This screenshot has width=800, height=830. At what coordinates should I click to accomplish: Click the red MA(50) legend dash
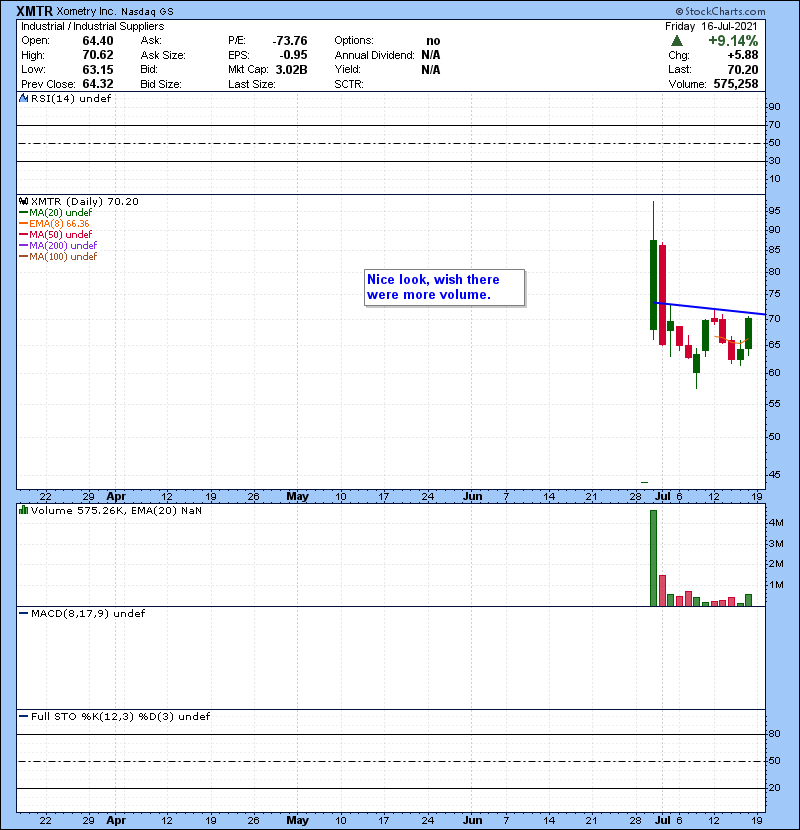click(23, 234)
